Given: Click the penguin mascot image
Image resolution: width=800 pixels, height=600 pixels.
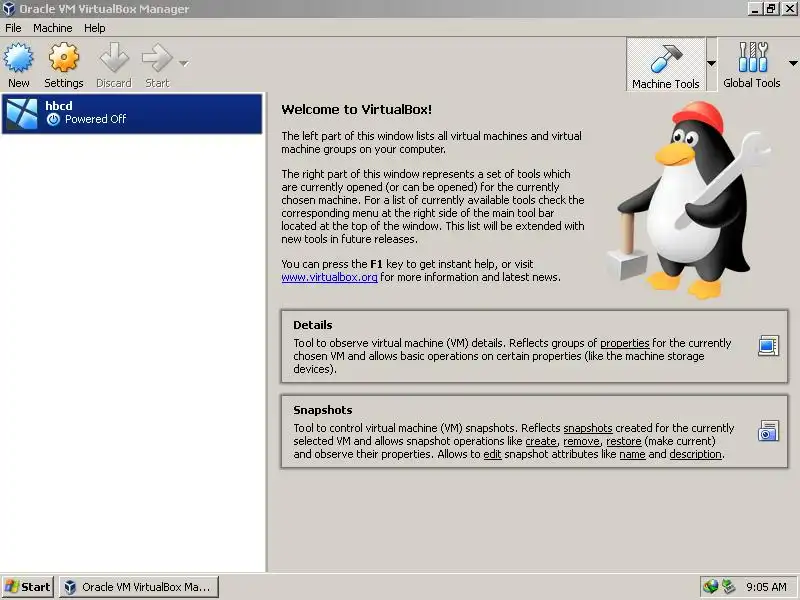Looking at the screenshot, I should 689,200.
